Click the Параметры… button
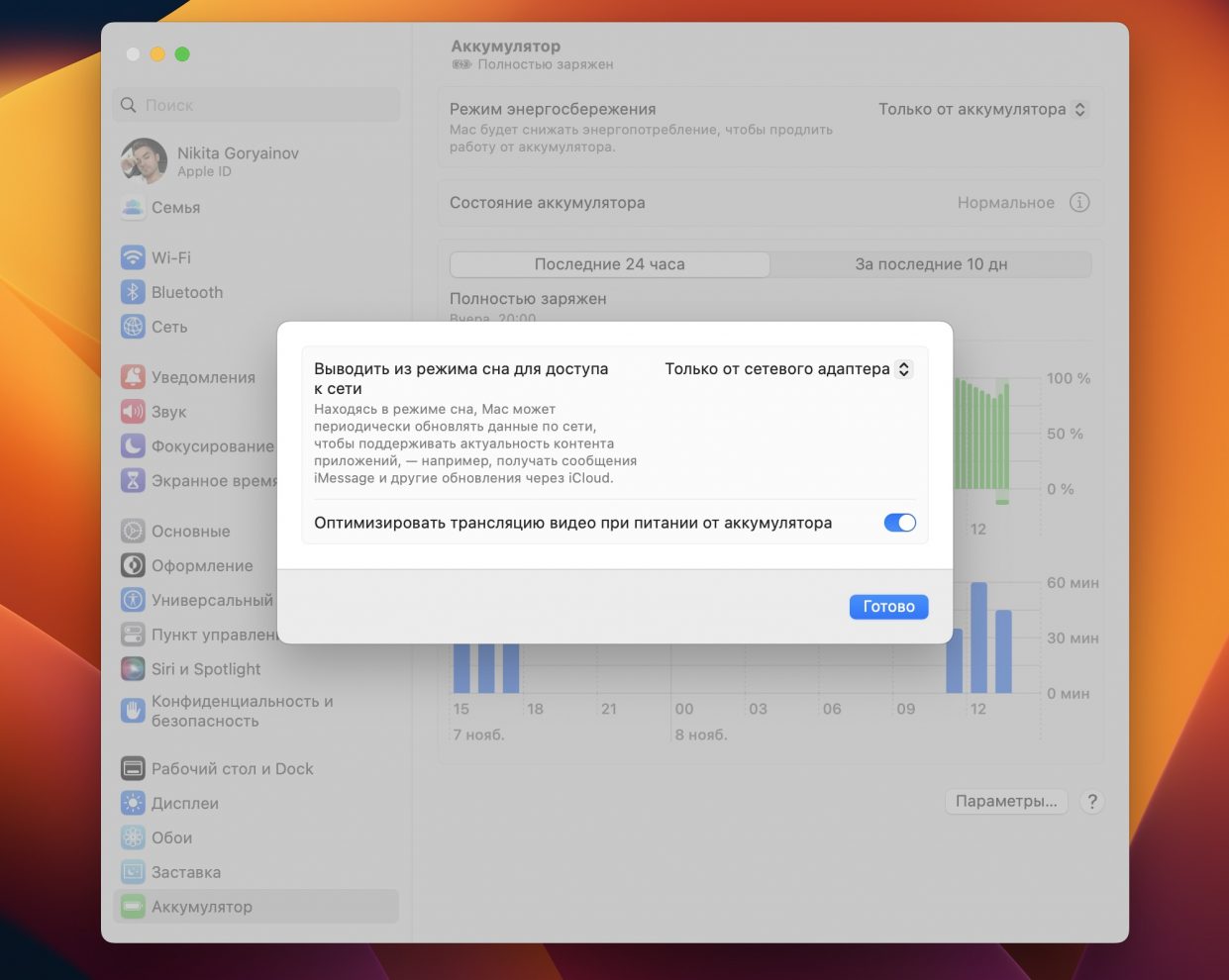 (x=1006, y=802)
